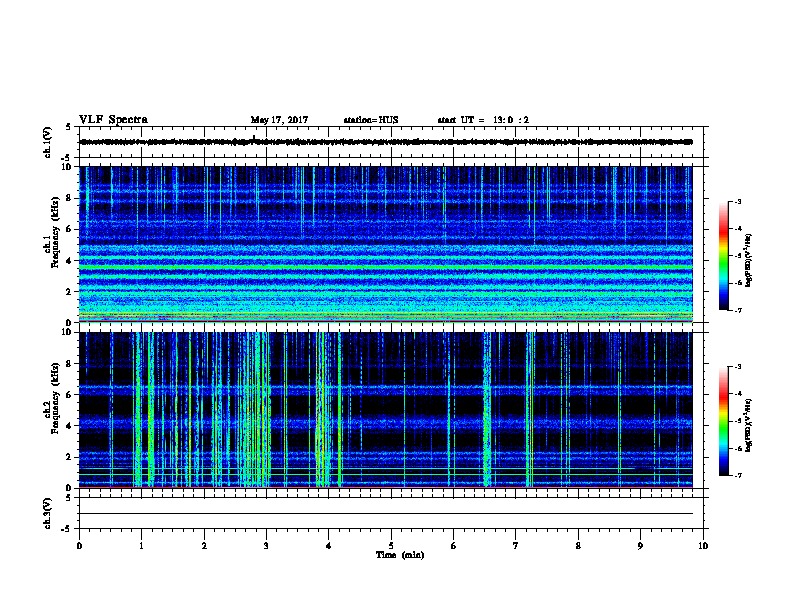Click the ch.1 spectrogram color bar
Screen dimensions: 792x612
[724, 256]
